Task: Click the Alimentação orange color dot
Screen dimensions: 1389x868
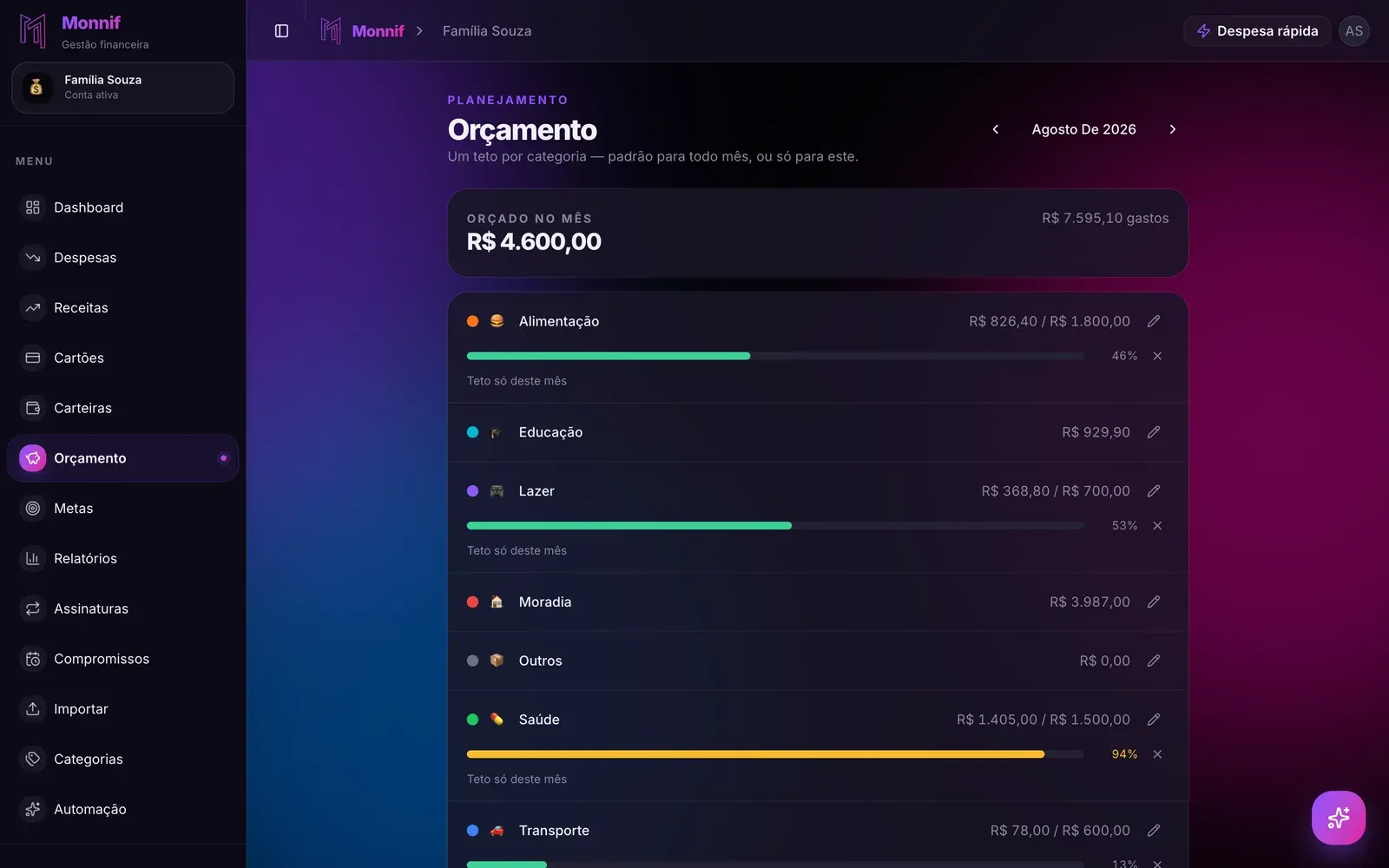Action: 472,321
